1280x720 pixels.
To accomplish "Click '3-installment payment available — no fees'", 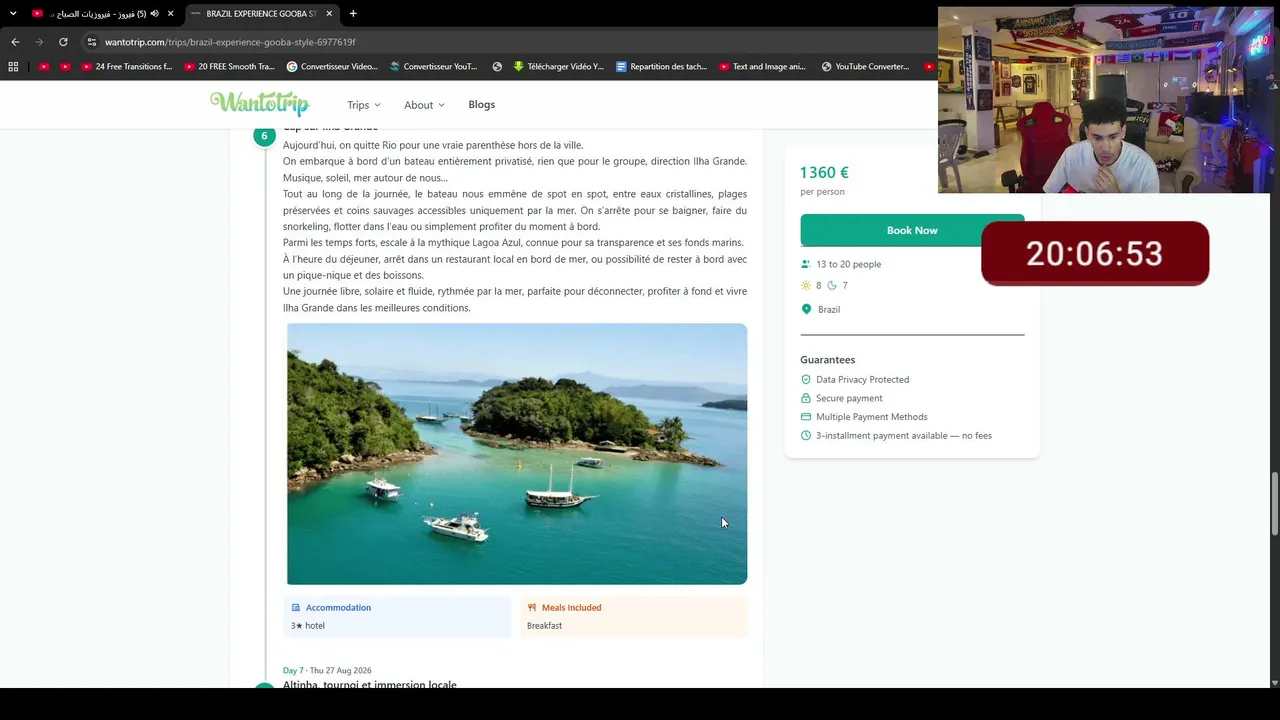I will pos(904,436).
